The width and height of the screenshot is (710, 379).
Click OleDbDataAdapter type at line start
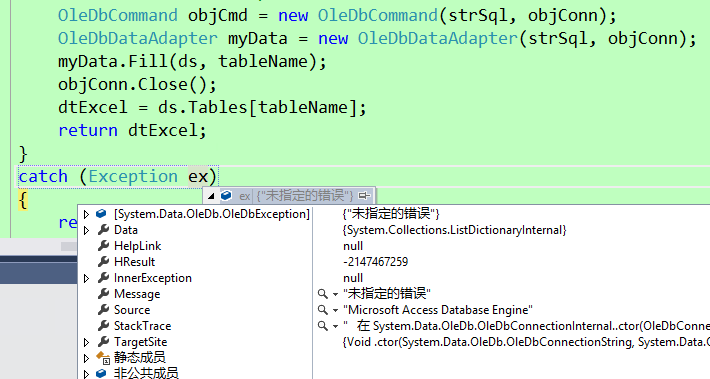[x=138, y=39]
